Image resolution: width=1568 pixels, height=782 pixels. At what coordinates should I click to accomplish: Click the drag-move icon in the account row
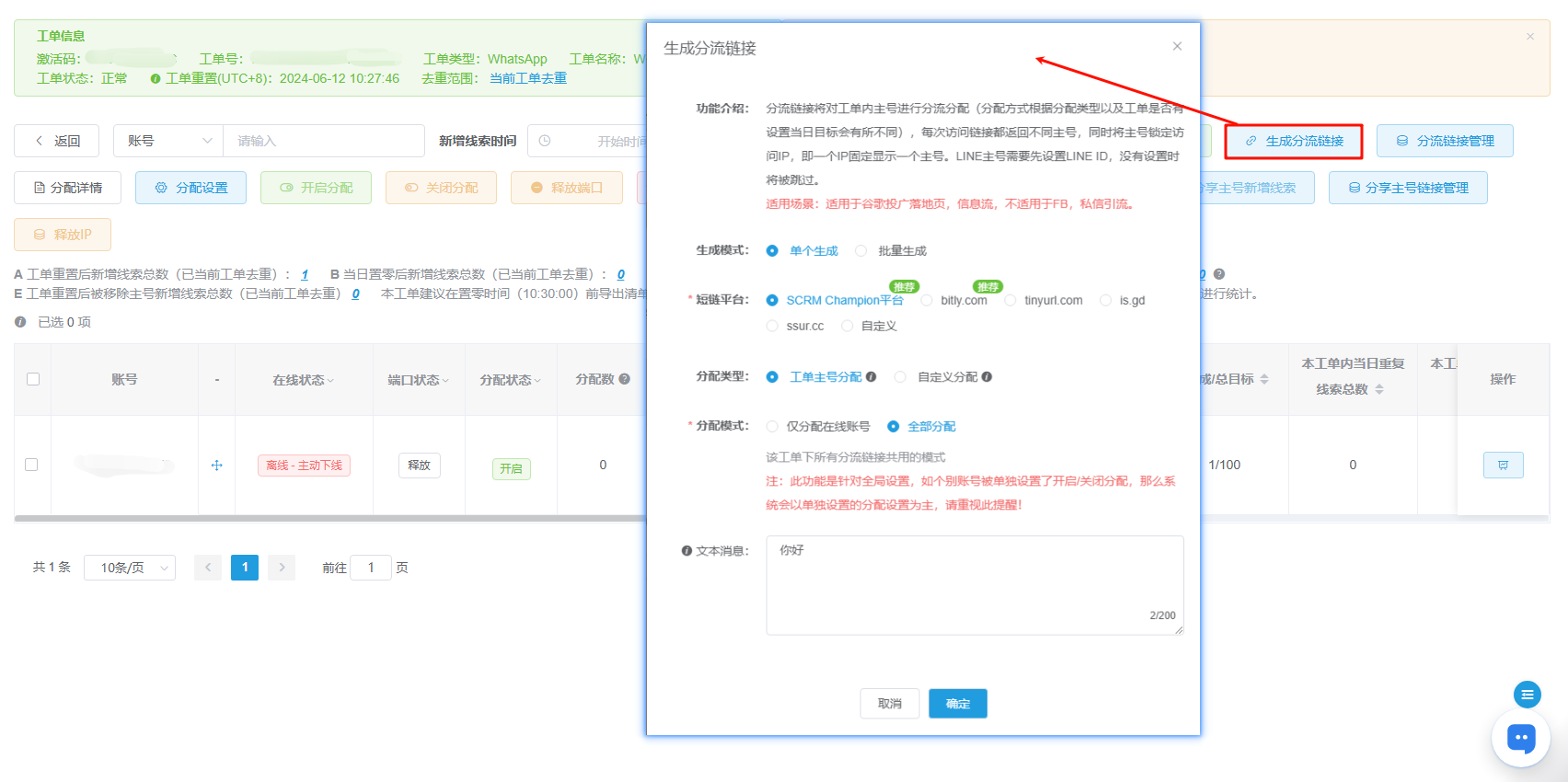click(x=217, y=466)
